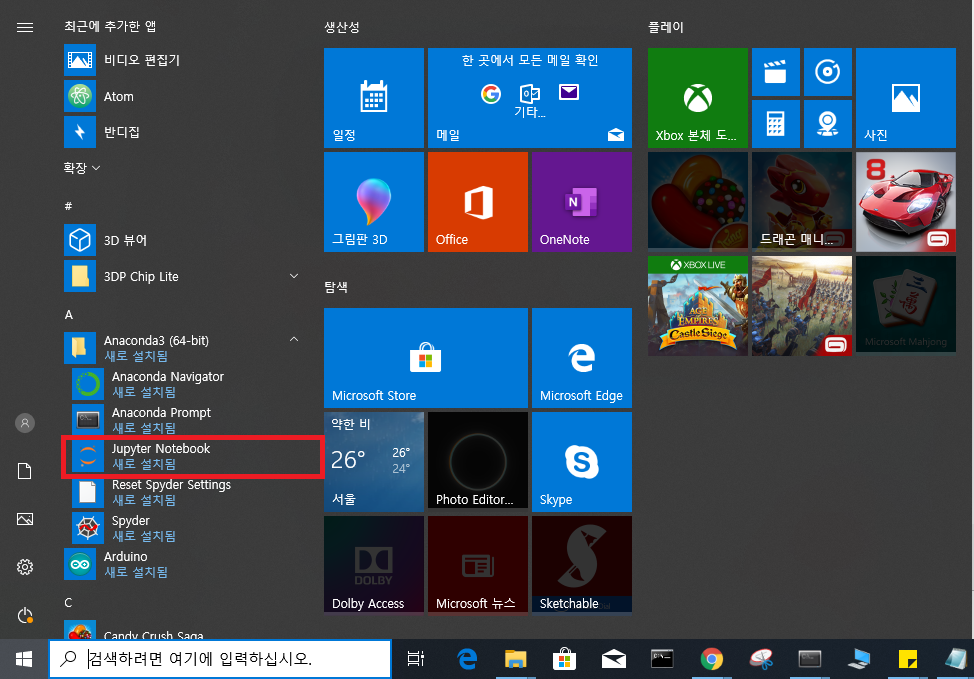Launch the Office tile
Image resolution: width=974 pixels, height=679 pixels.
pyautogui.click(x=478, y=202)
